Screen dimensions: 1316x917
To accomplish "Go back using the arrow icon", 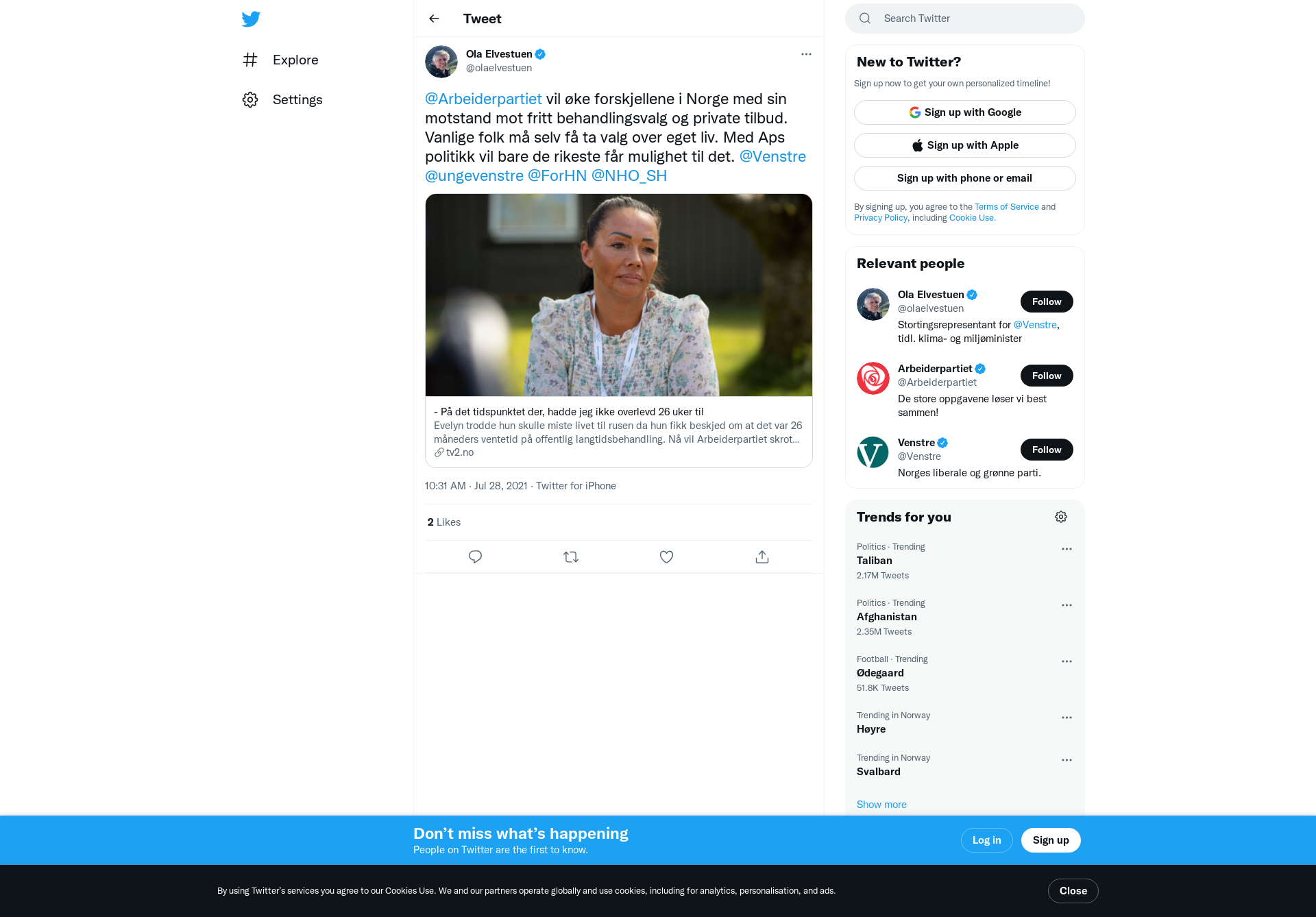I will pyautogui.click(x=434, y=19).
